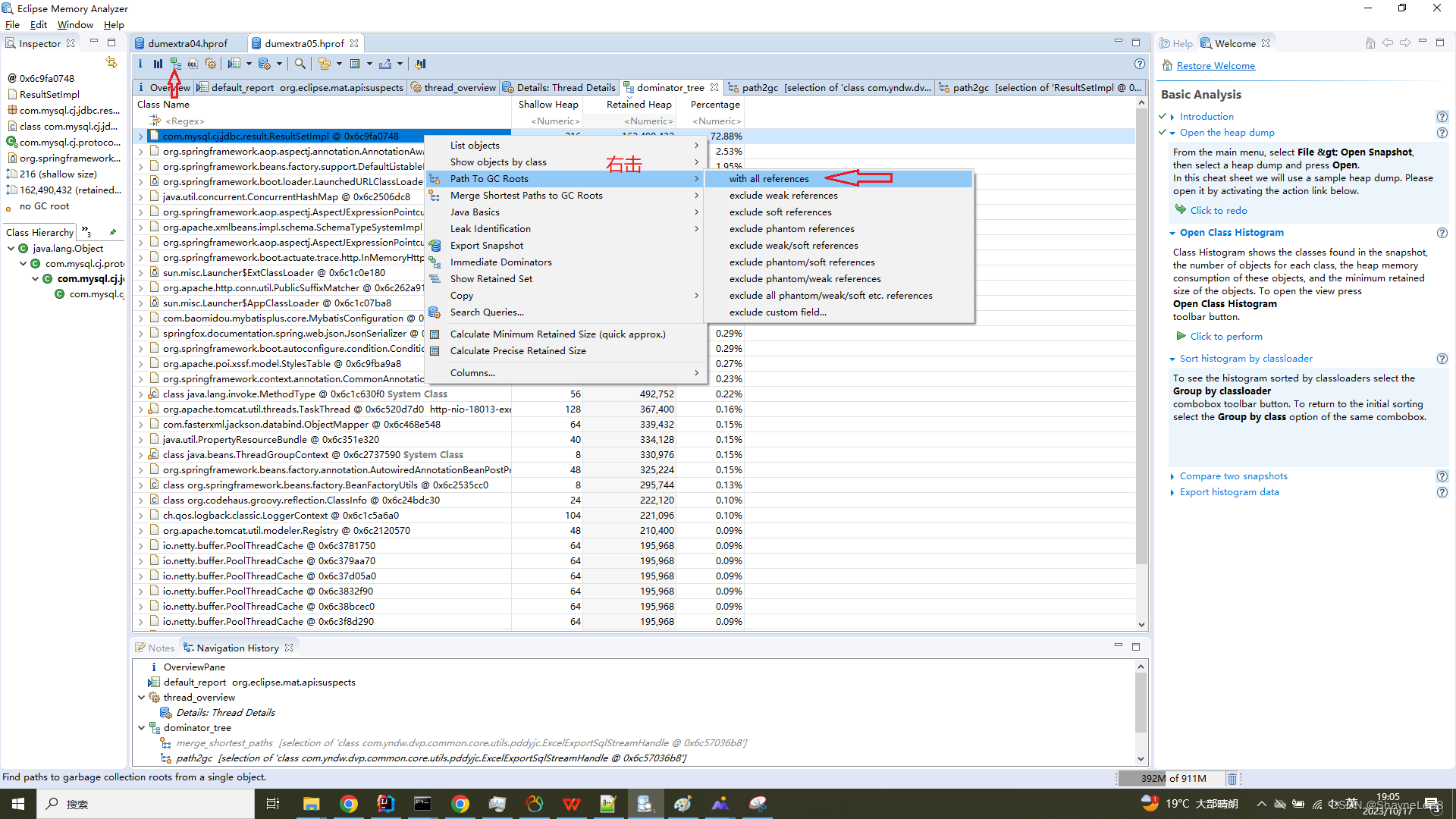This screenshot has height=819, width=1456.
Task: Click the <Regex> class name filter field
Action: [x=185, y=121]
